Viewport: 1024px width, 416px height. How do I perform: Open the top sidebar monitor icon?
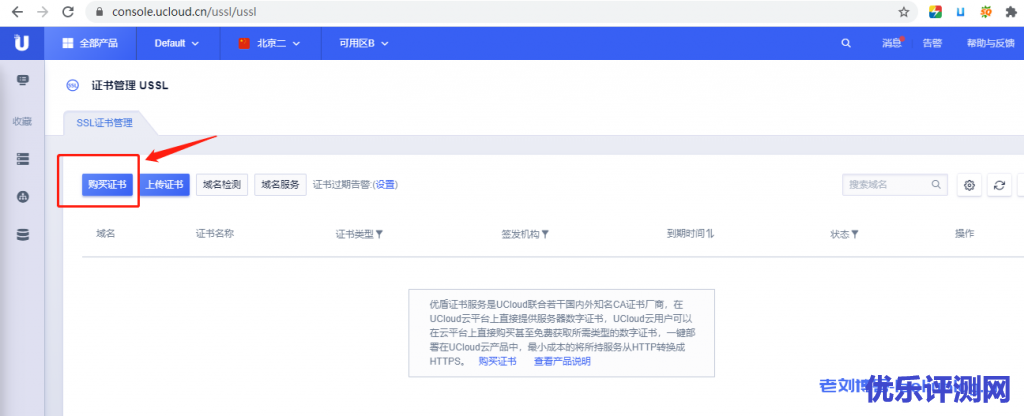click(x=23, y=80)
